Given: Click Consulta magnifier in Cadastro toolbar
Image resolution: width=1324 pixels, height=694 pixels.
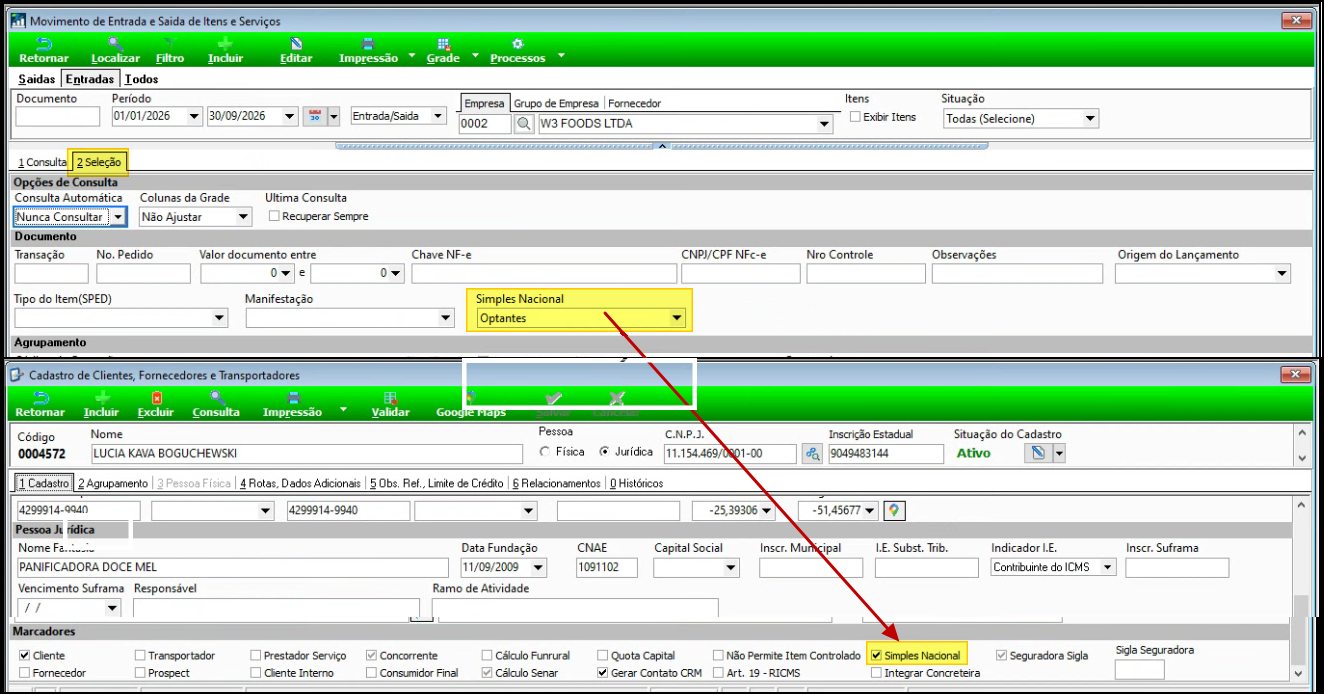Looking at the screenshot, I should (x=216, y=398).
